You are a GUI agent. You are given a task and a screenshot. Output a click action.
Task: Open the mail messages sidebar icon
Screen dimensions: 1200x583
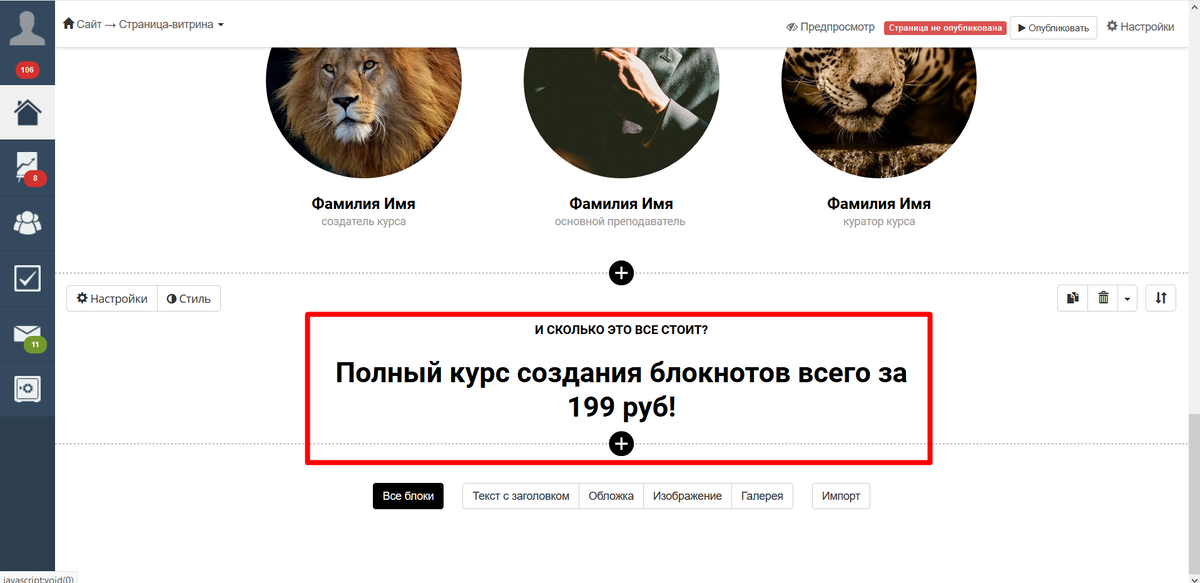pos(27,333)
